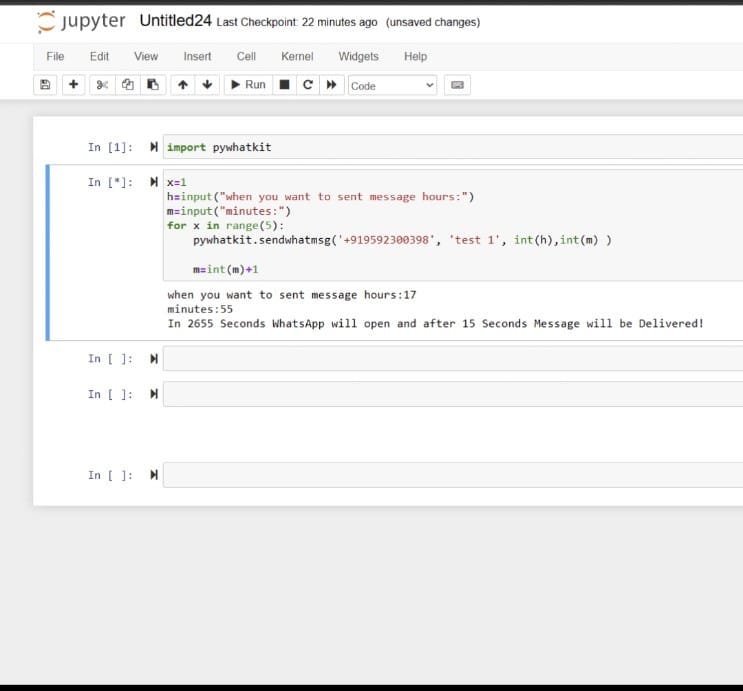Restart kernel and run all icon

332,85
